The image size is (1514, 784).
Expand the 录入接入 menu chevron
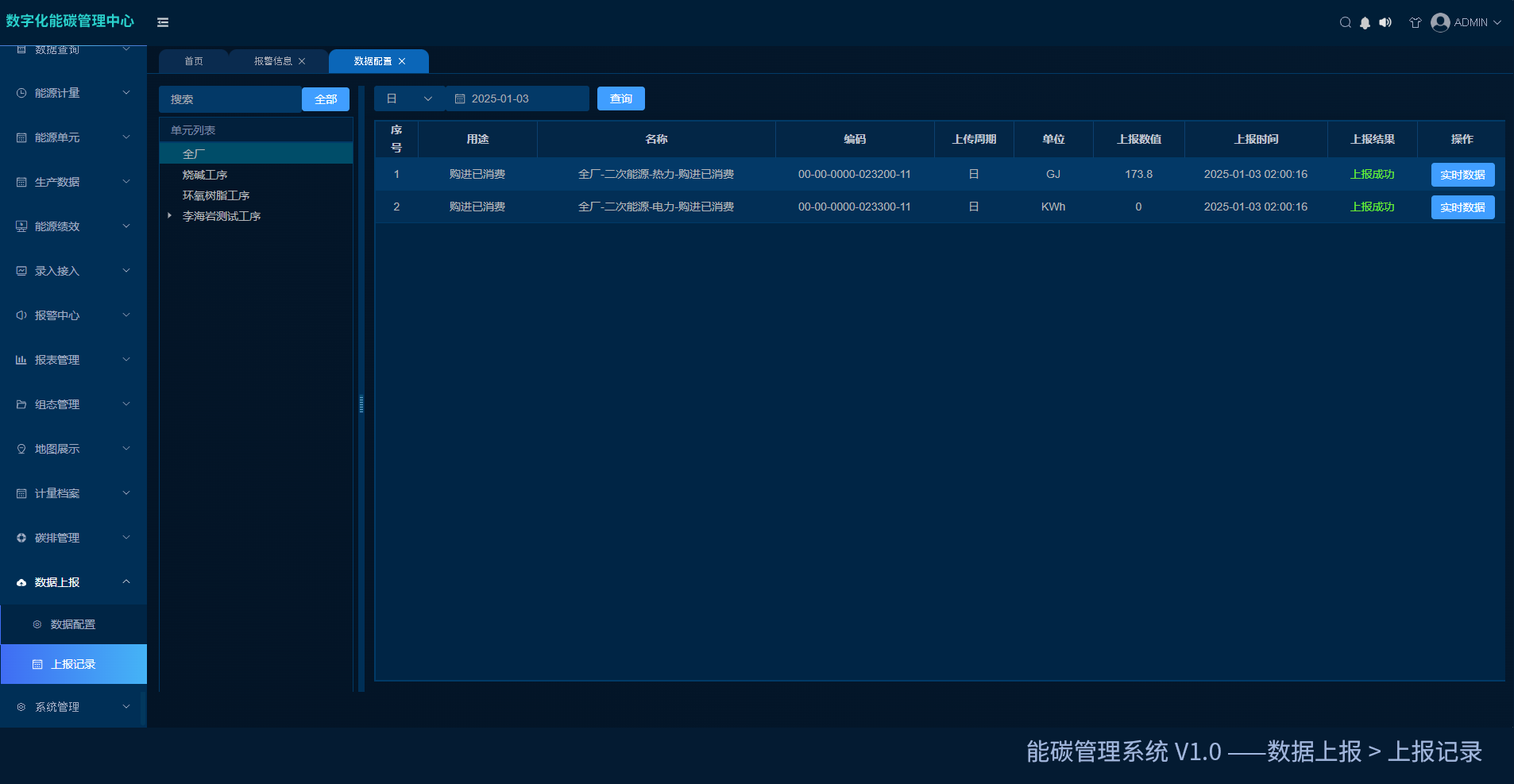[x=126, y=271]
